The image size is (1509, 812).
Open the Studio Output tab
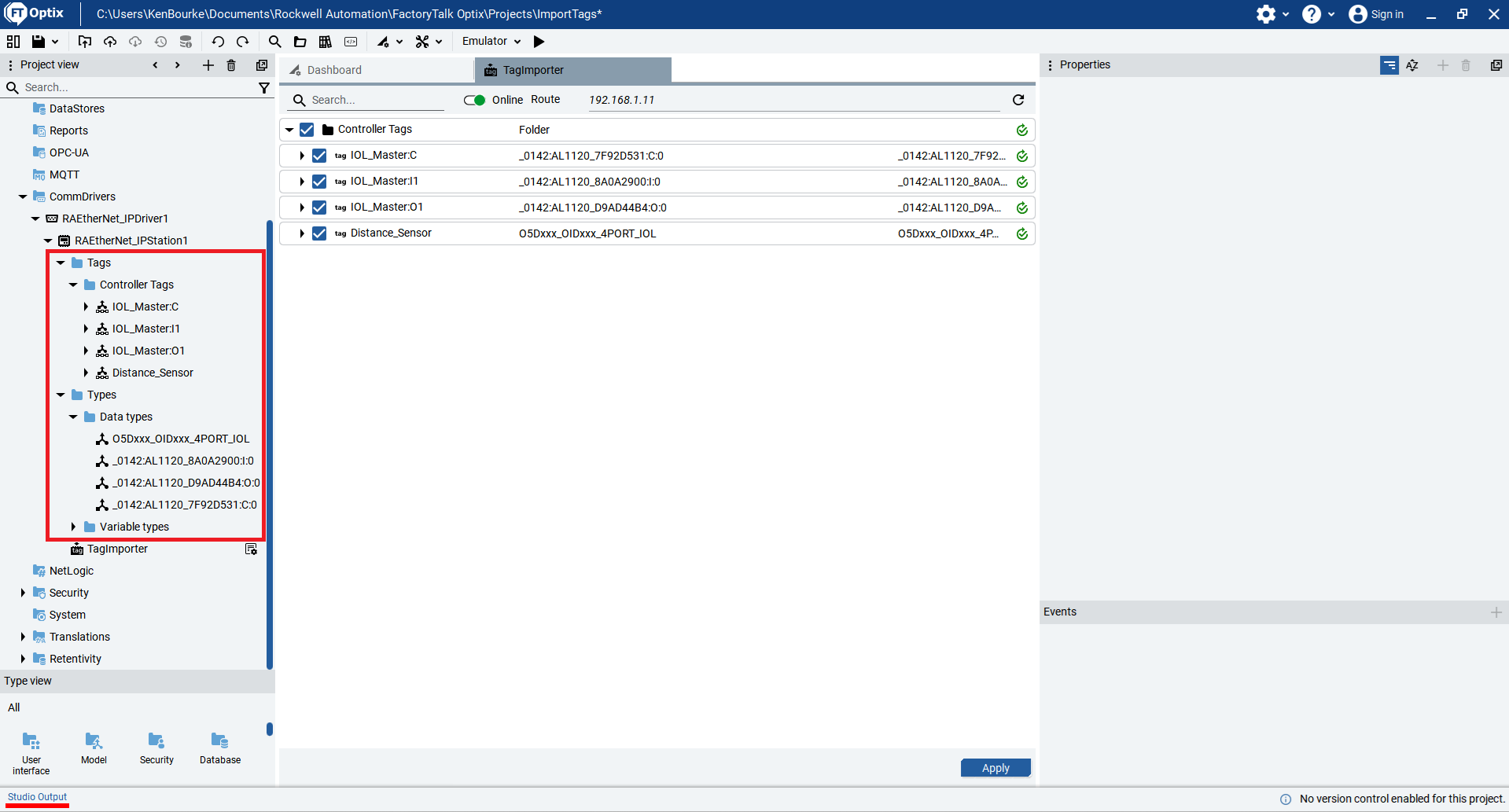[x=37, y=797]
